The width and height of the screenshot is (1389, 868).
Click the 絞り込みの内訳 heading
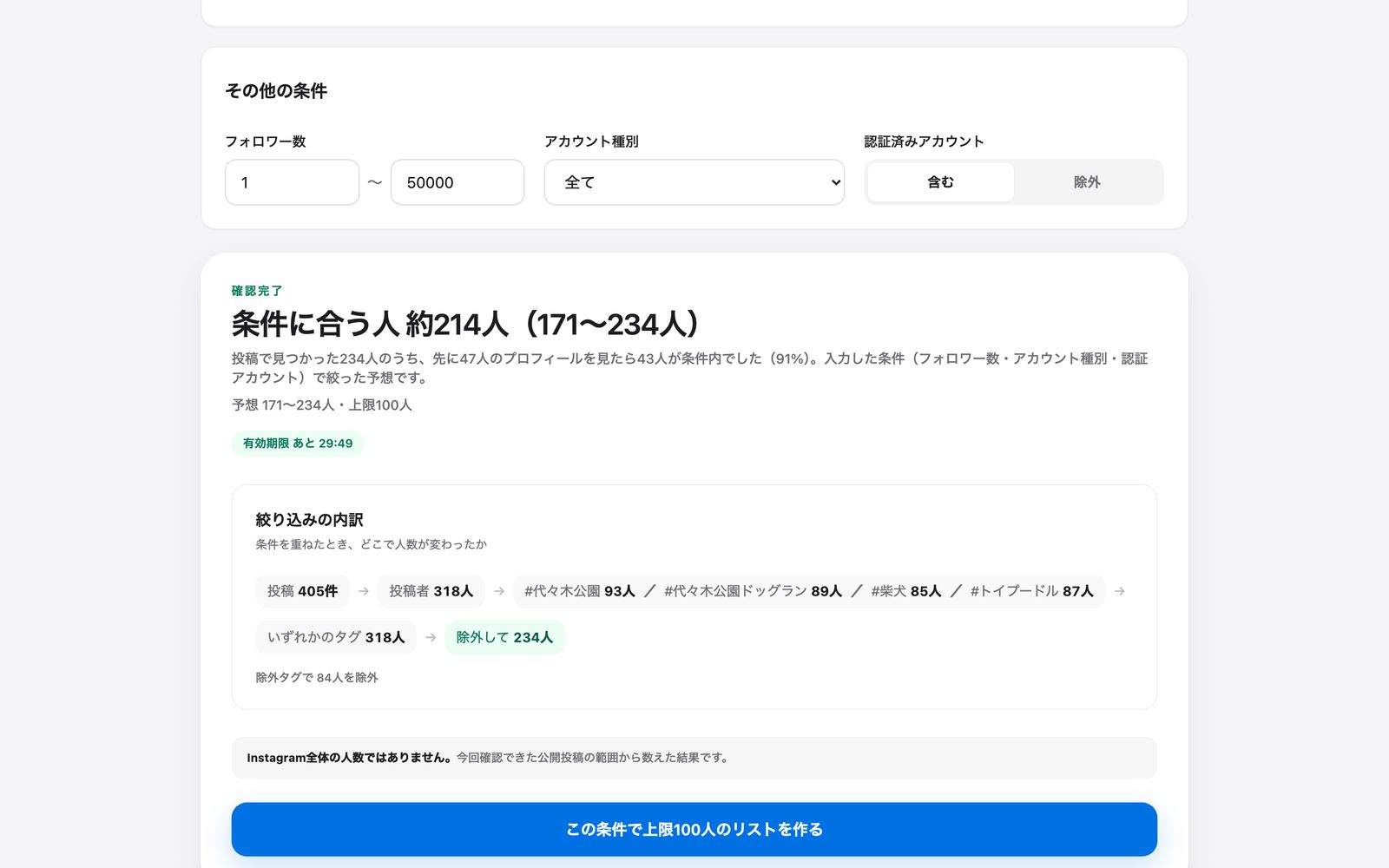(x=309, y=520)
